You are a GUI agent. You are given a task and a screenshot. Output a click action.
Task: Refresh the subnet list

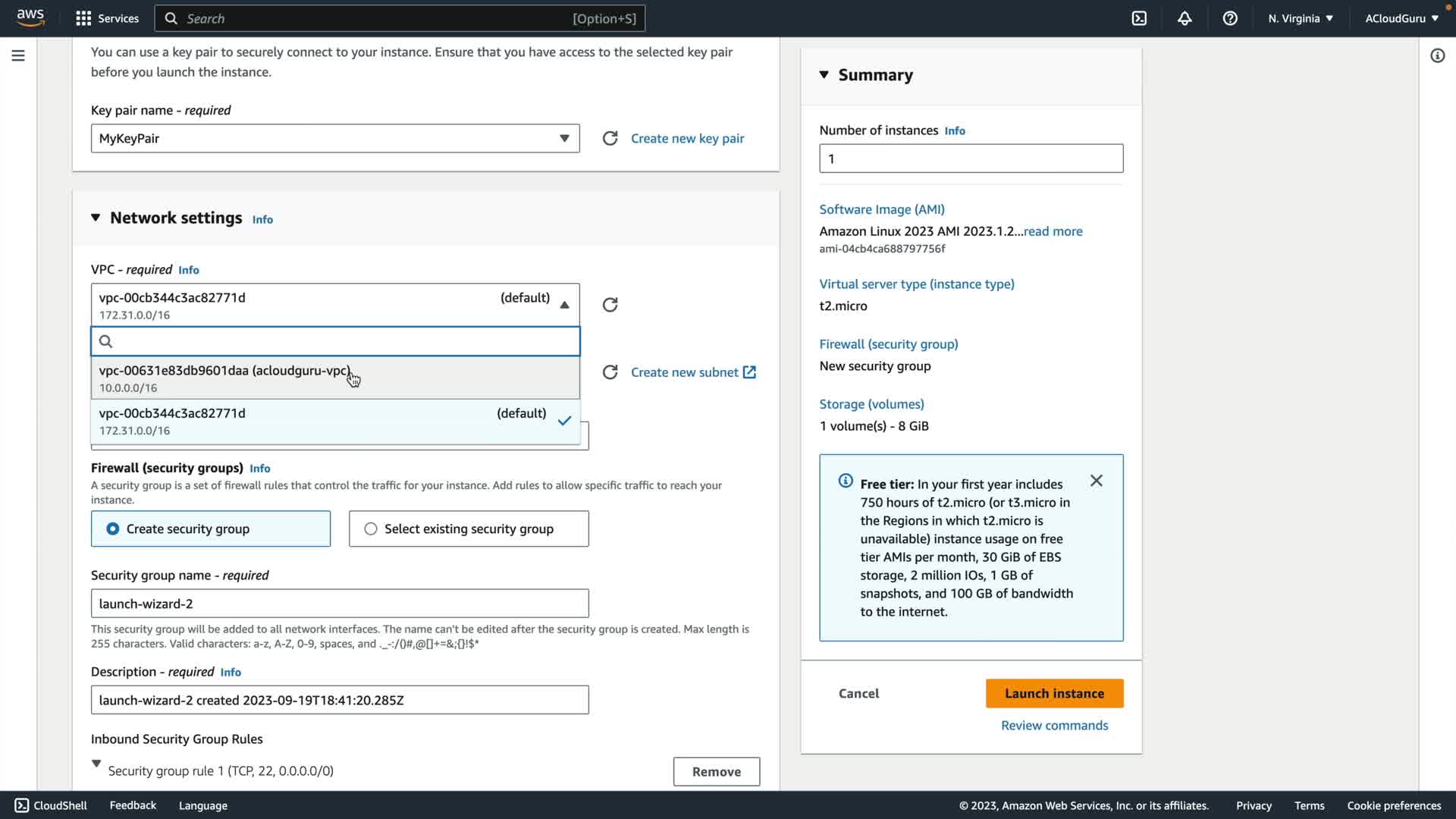[x=610, y=372]
